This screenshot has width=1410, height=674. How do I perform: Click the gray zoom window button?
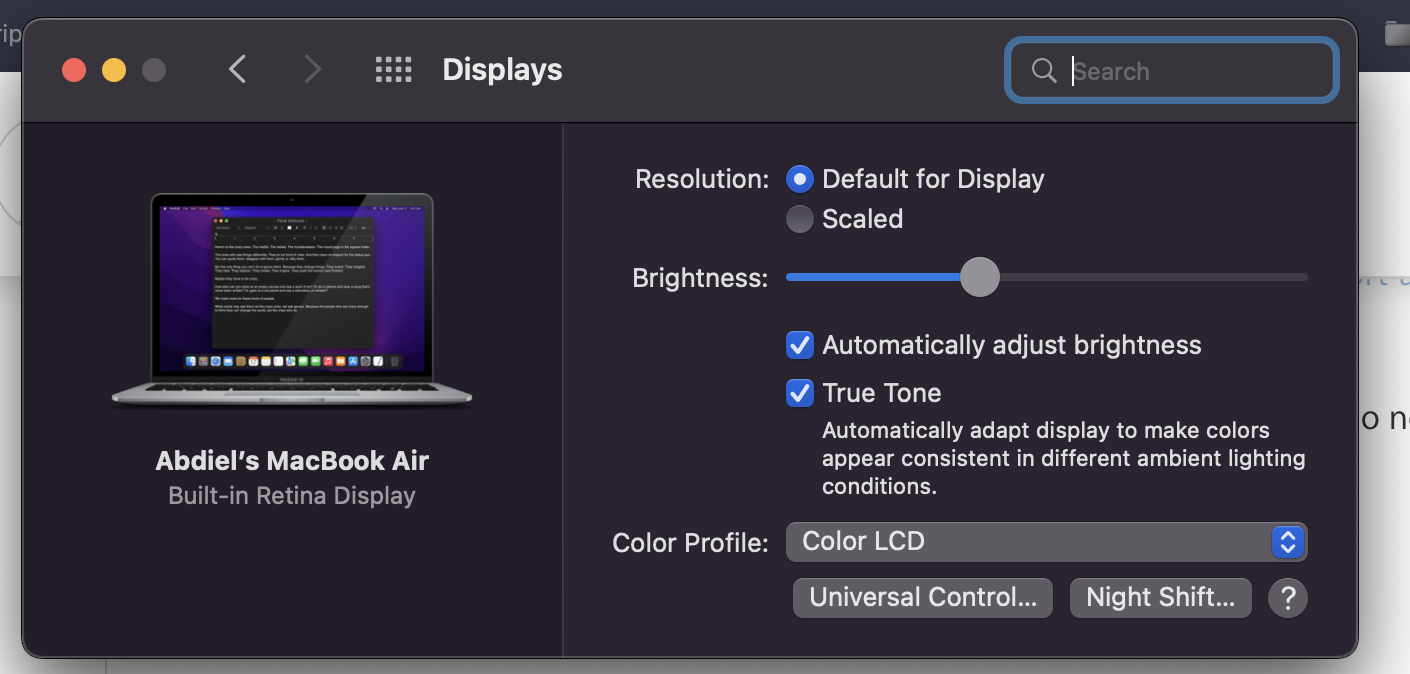tap(154, 70)
